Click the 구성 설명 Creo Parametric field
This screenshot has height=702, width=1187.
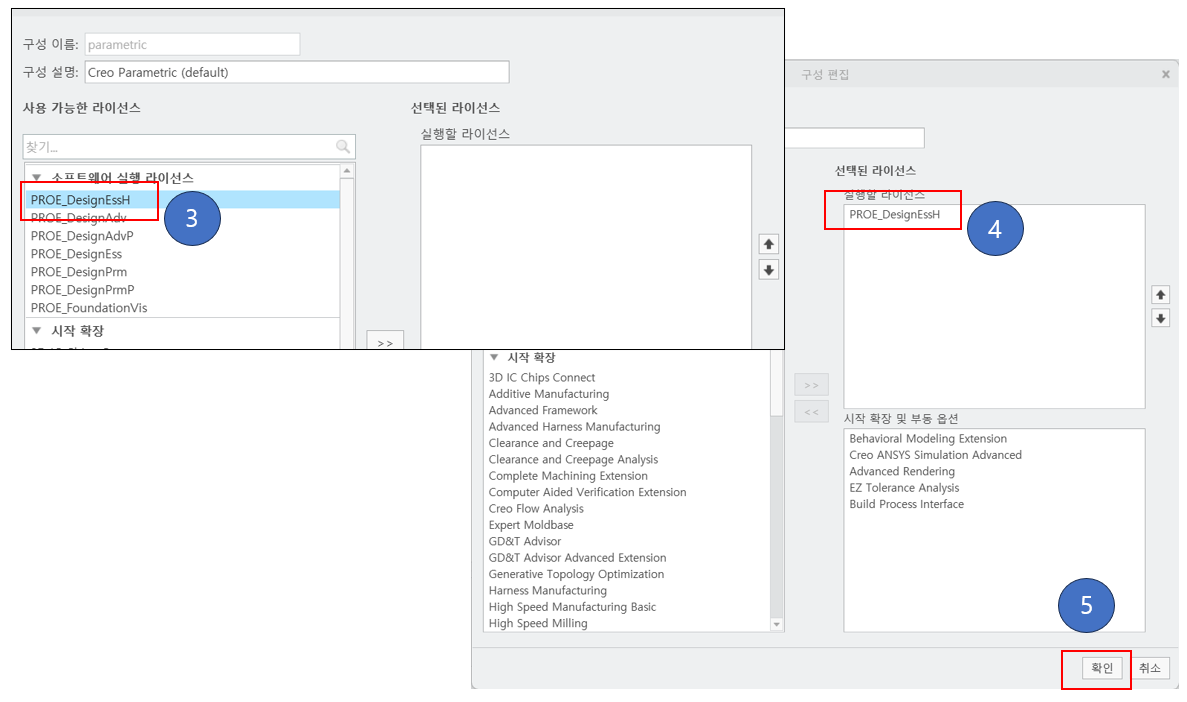(297, 73)
